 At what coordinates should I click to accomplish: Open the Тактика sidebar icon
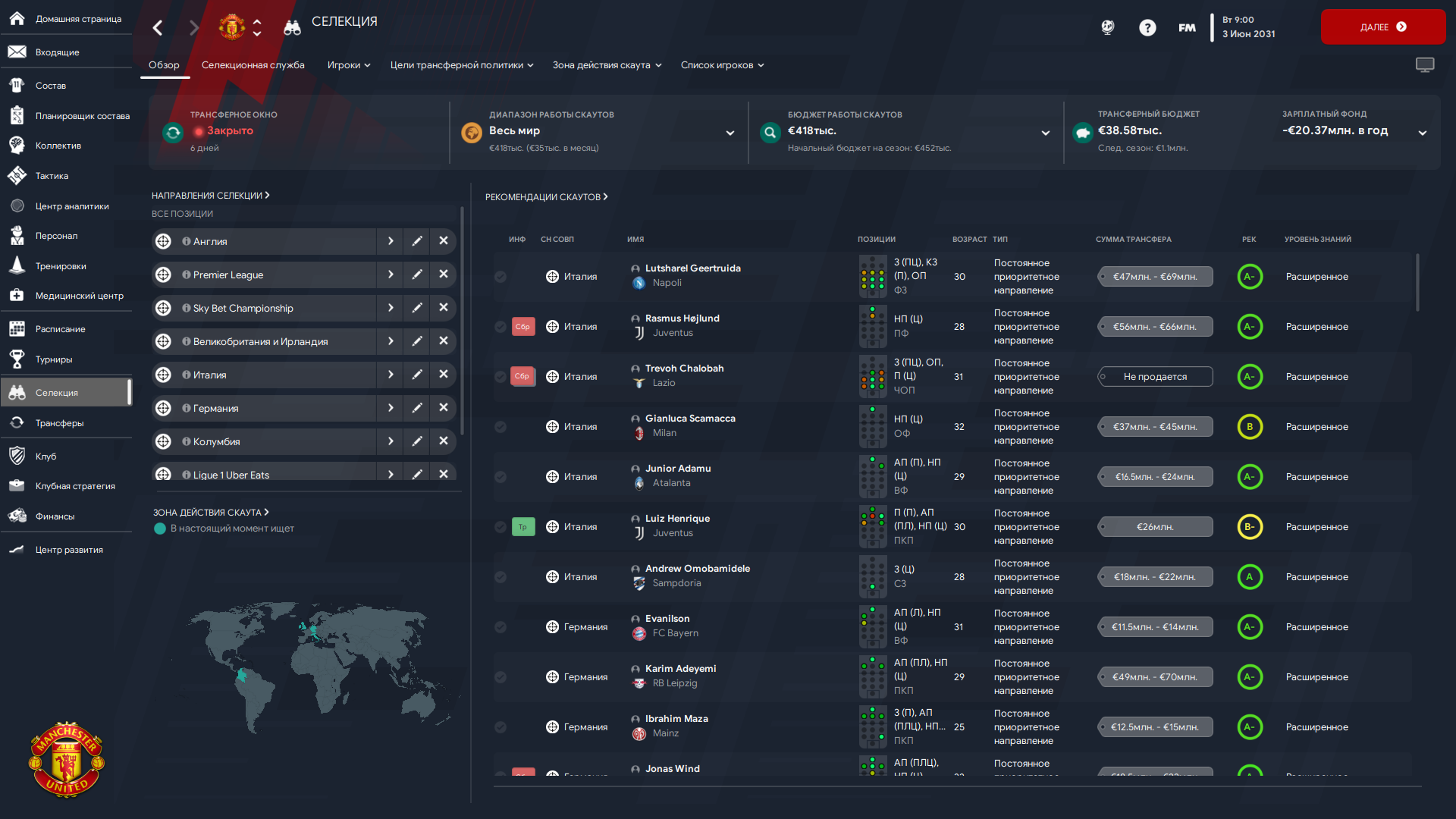click(x=17, y=175)
